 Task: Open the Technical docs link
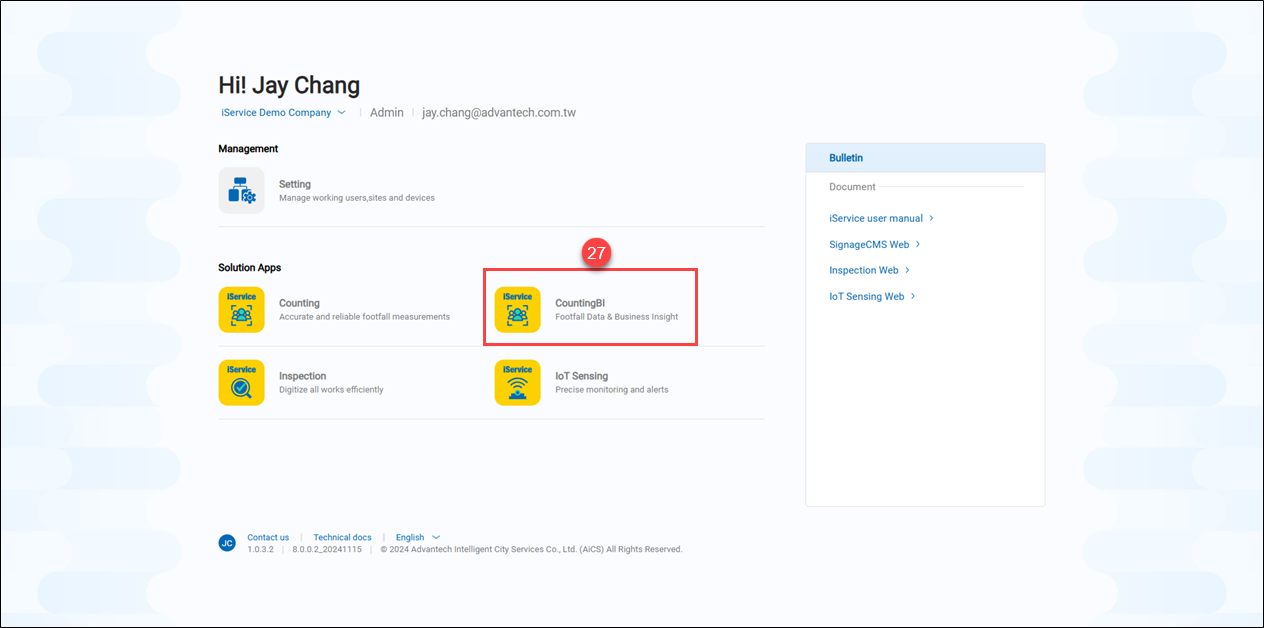[x=342, y=537]
